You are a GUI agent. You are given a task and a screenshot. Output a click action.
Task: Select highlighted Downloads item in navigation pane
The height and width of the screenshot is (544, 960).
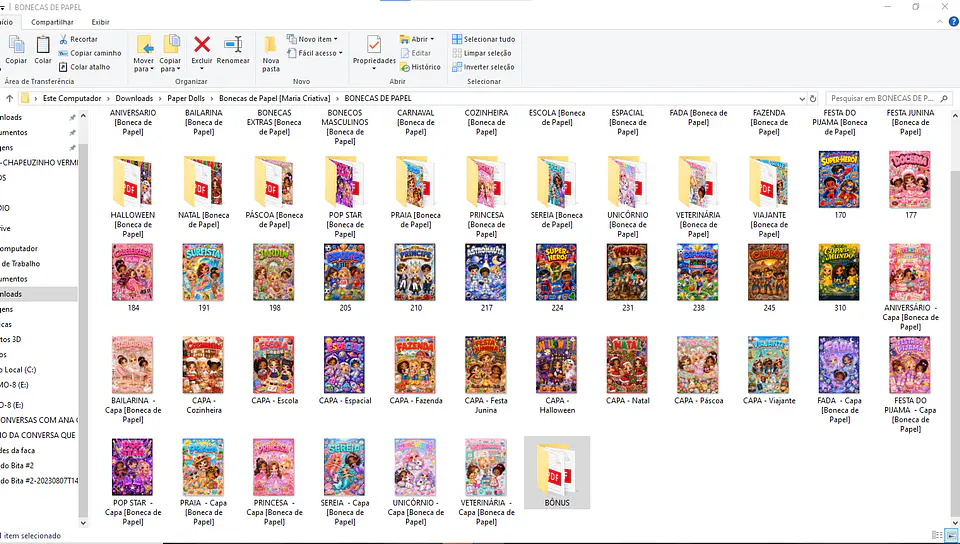click(x=38, y=294)
